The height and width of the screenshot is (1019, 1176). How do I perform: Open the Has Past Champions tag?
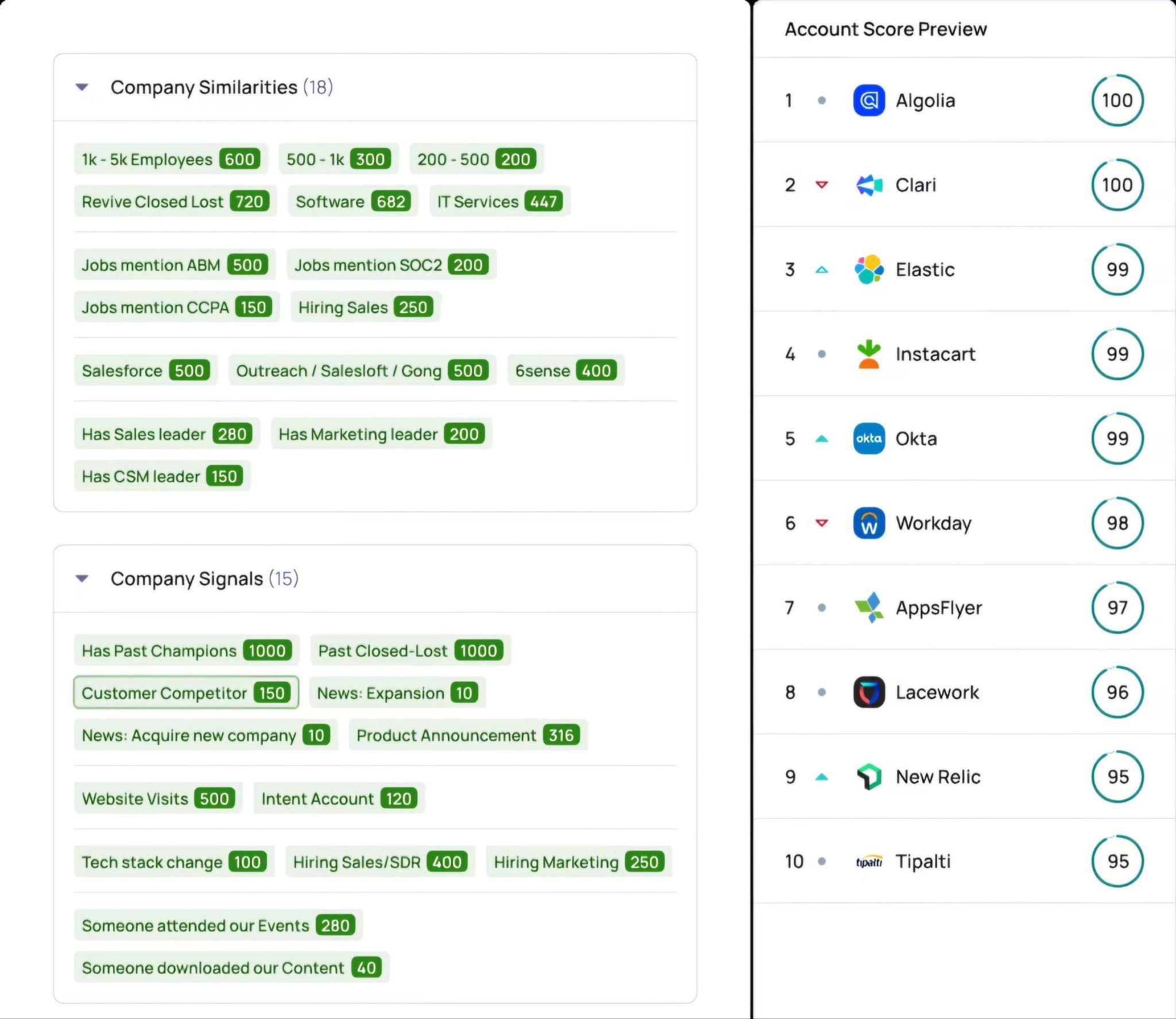[x=187, y=650]
